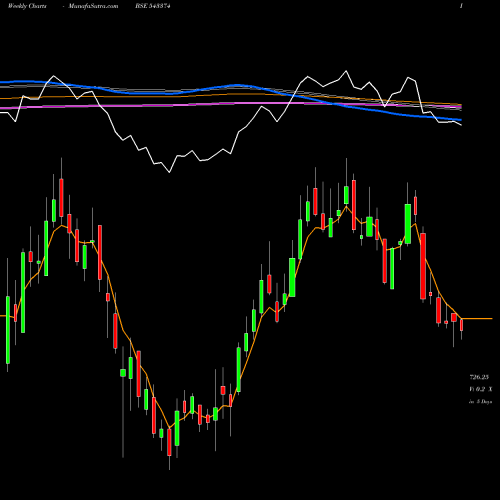Click the "Weekly Charts" title text
Image resolution: width=500 pixels, height=500 pixels.
click(27, 6)
